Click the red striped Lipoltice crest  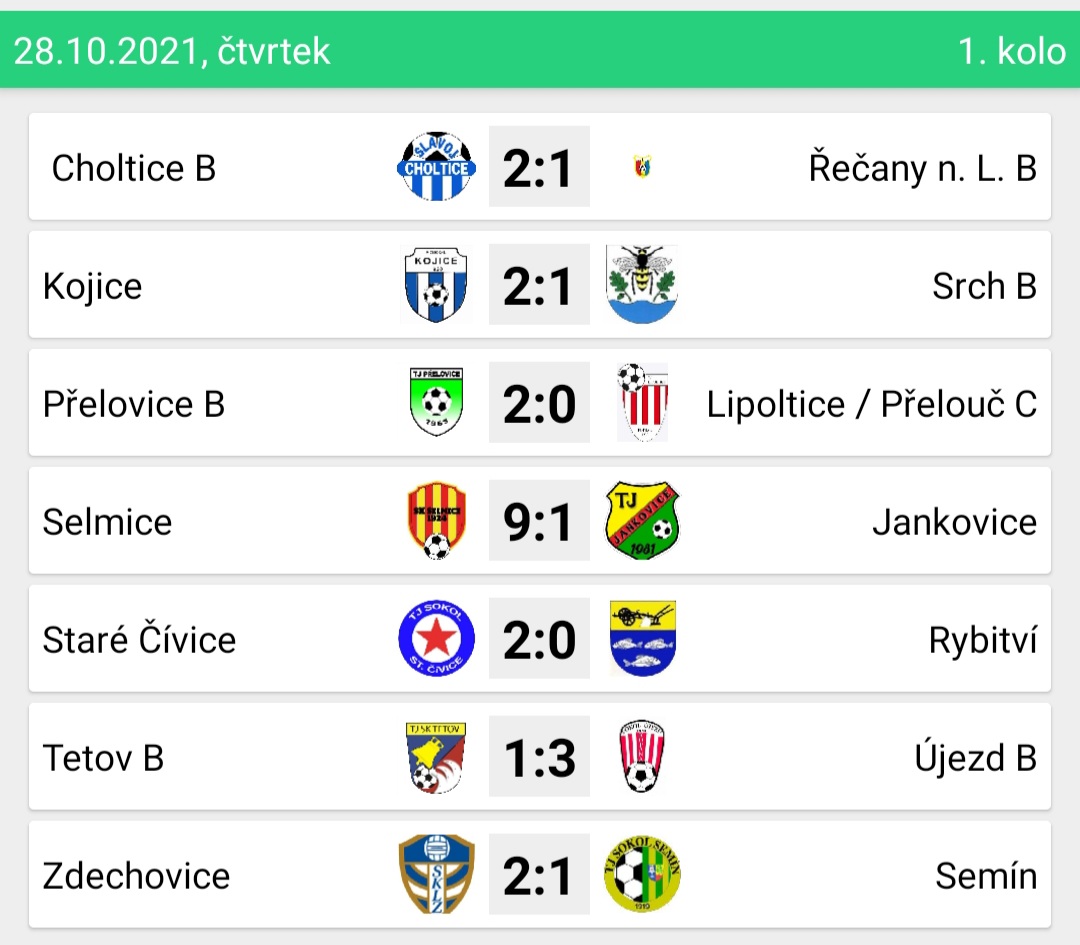(643, 402)
